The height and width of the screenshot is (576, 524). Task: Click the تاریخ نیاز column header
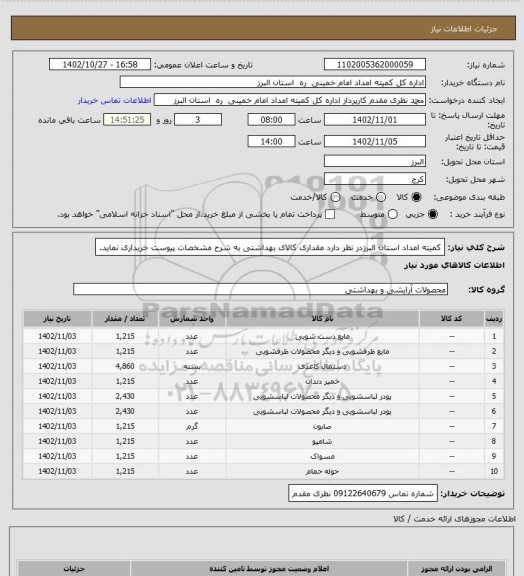coord(57,318)
